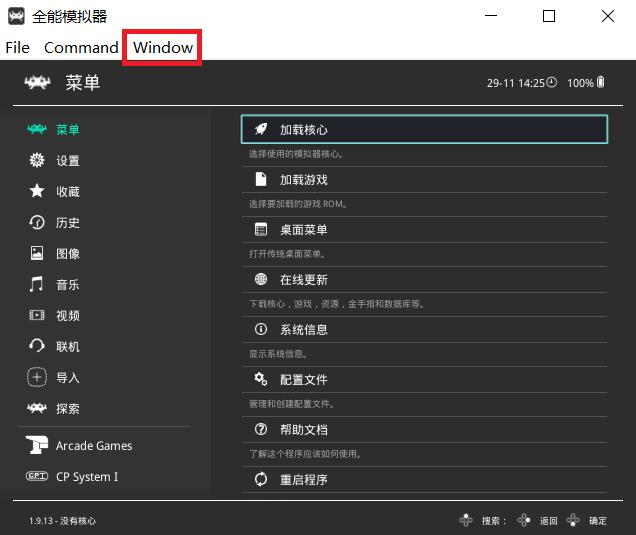Viewport: 636px width, 535px height.
Task: Click the gear icon for 设置
Action: click(37, 160)
